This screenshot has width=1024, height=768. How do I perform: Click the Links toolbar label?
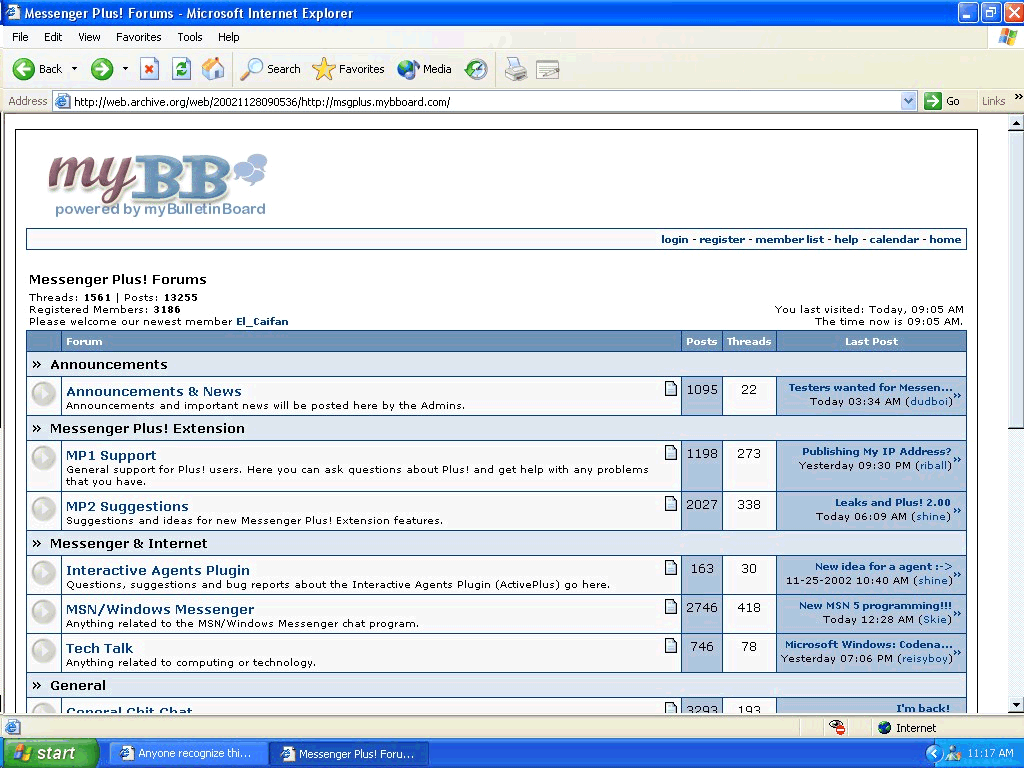tap(993, 101)
